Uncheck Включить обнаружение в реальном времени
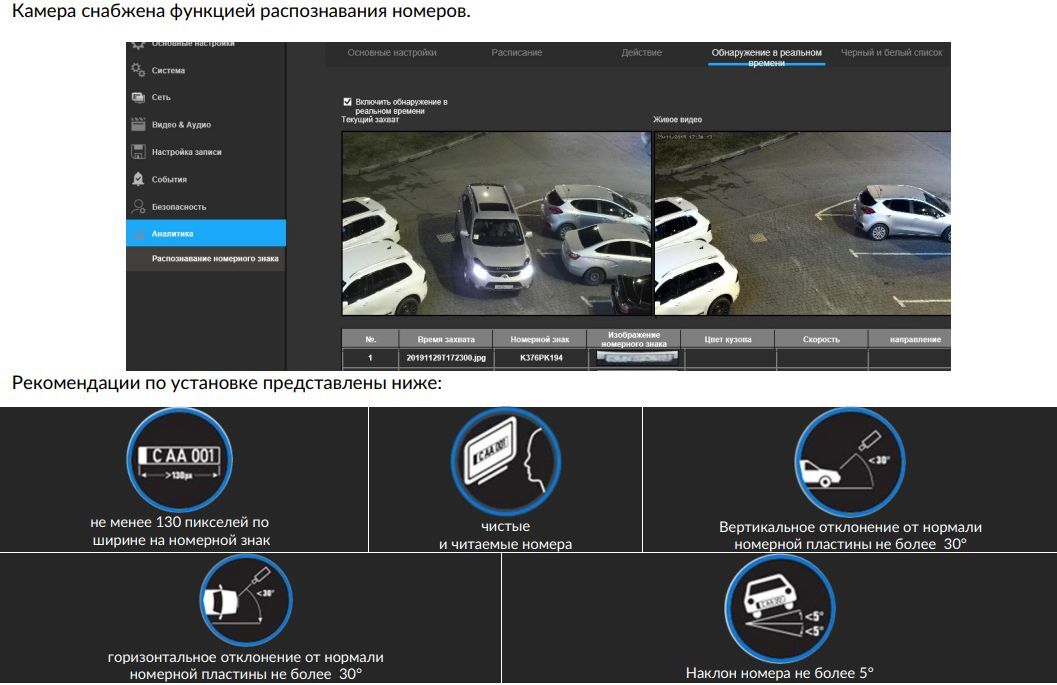1057x685 pixels. 347,102
